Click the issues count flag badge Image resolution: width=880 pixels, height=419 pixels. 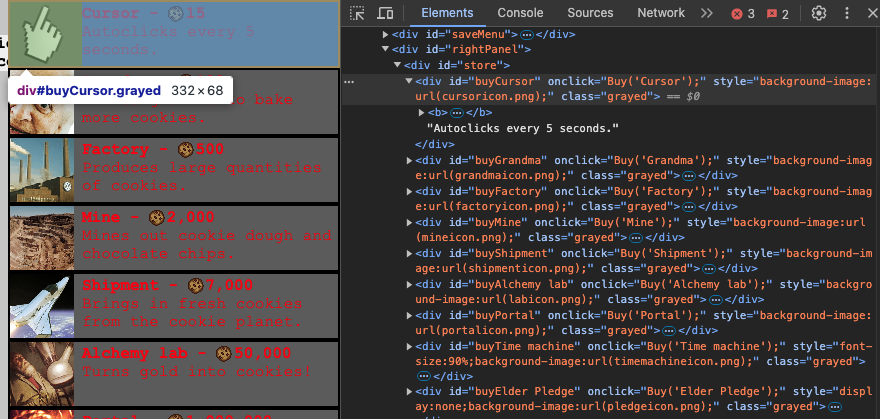(x=778, y=13)
